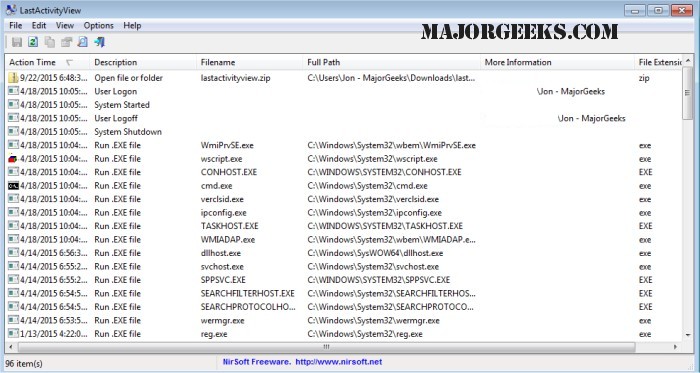Screen dimensions: 700x373
Task: Click the 1/13/2015 action time cell
Action: (x=54, y=334)
